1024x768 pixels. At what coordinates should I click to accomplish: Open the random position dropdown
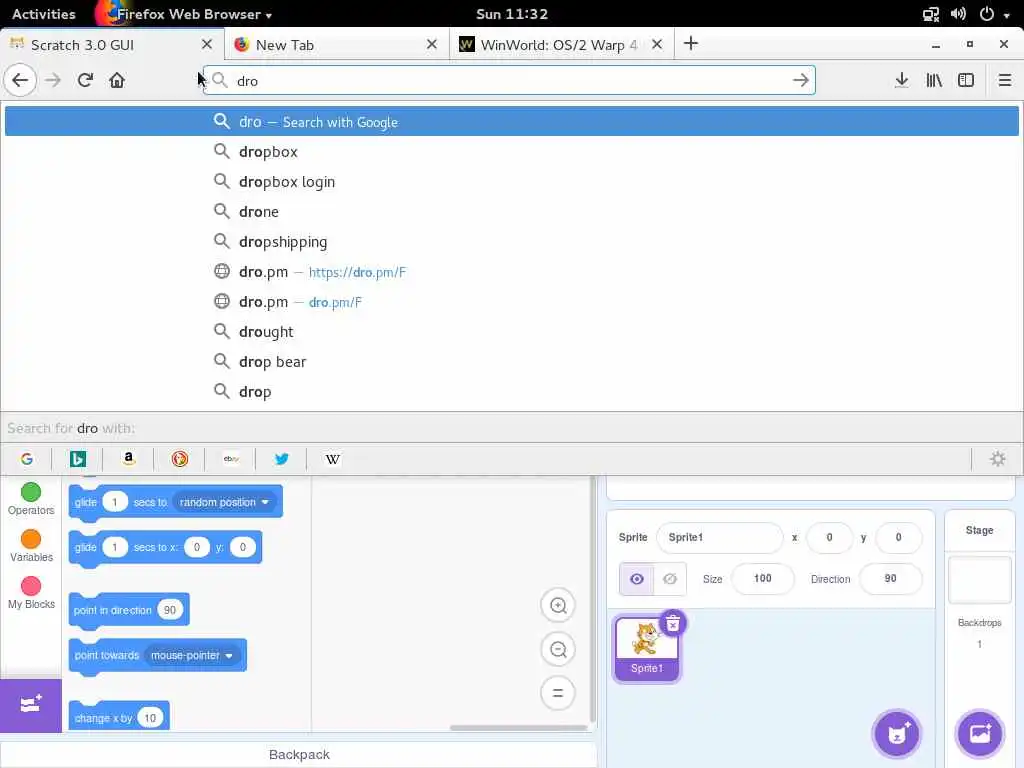tap(224, 502)
